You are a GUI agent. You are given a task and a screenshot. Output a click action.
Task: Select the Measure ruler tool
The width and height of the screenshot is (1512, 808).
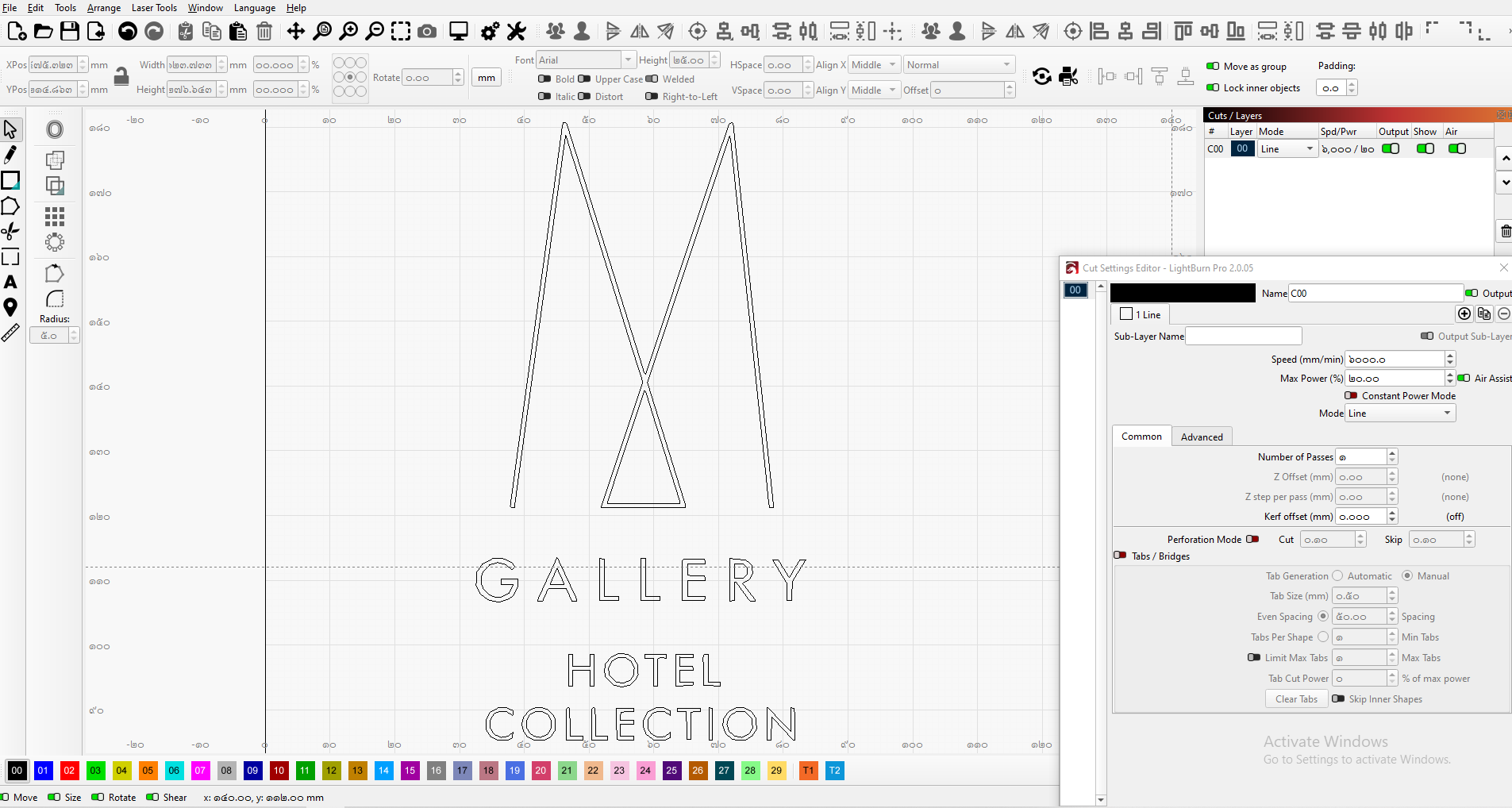[x=10, y=333]
